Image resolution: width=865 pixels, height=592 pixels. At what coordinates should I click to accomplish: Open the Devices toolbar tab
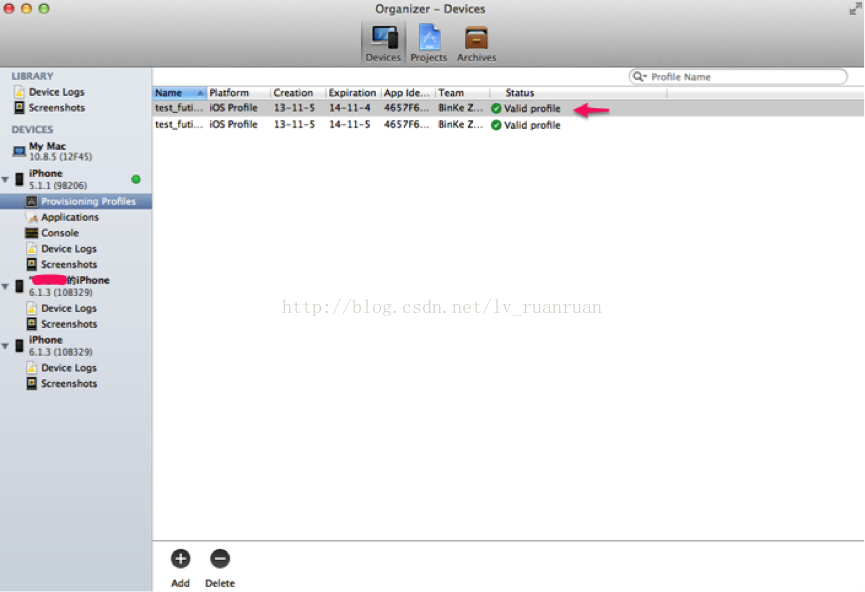click(383, 43)
